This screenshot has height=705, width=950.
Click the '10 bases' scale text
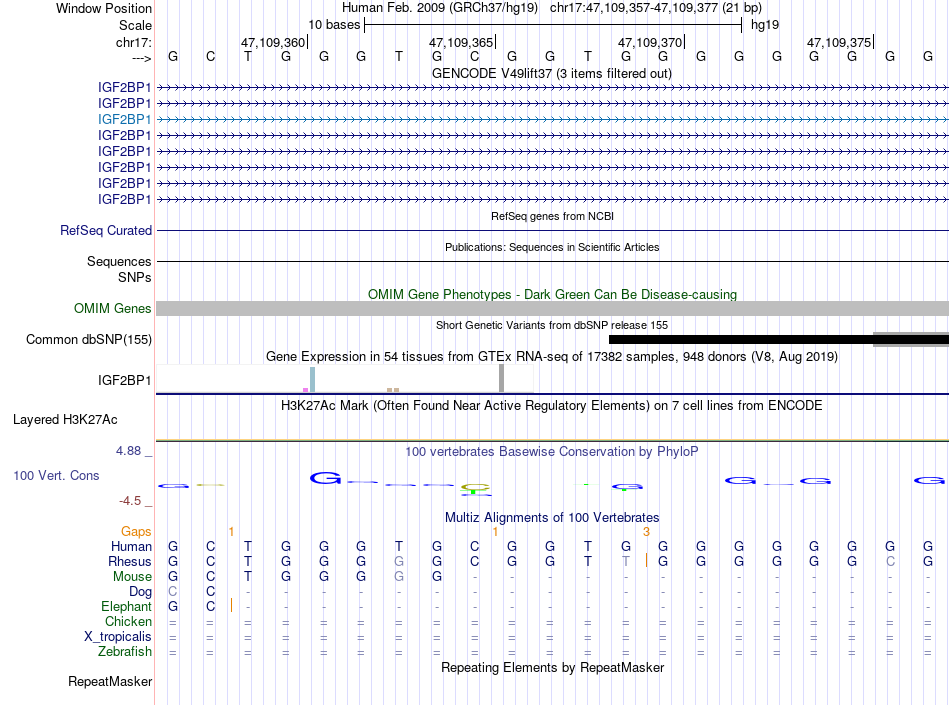click(x=334, y=25)
